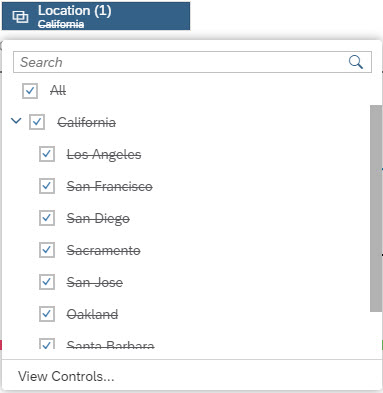Toggle the Santa Barbara checkbox
The height and width of the screenshot is (393, 383).
47,344
